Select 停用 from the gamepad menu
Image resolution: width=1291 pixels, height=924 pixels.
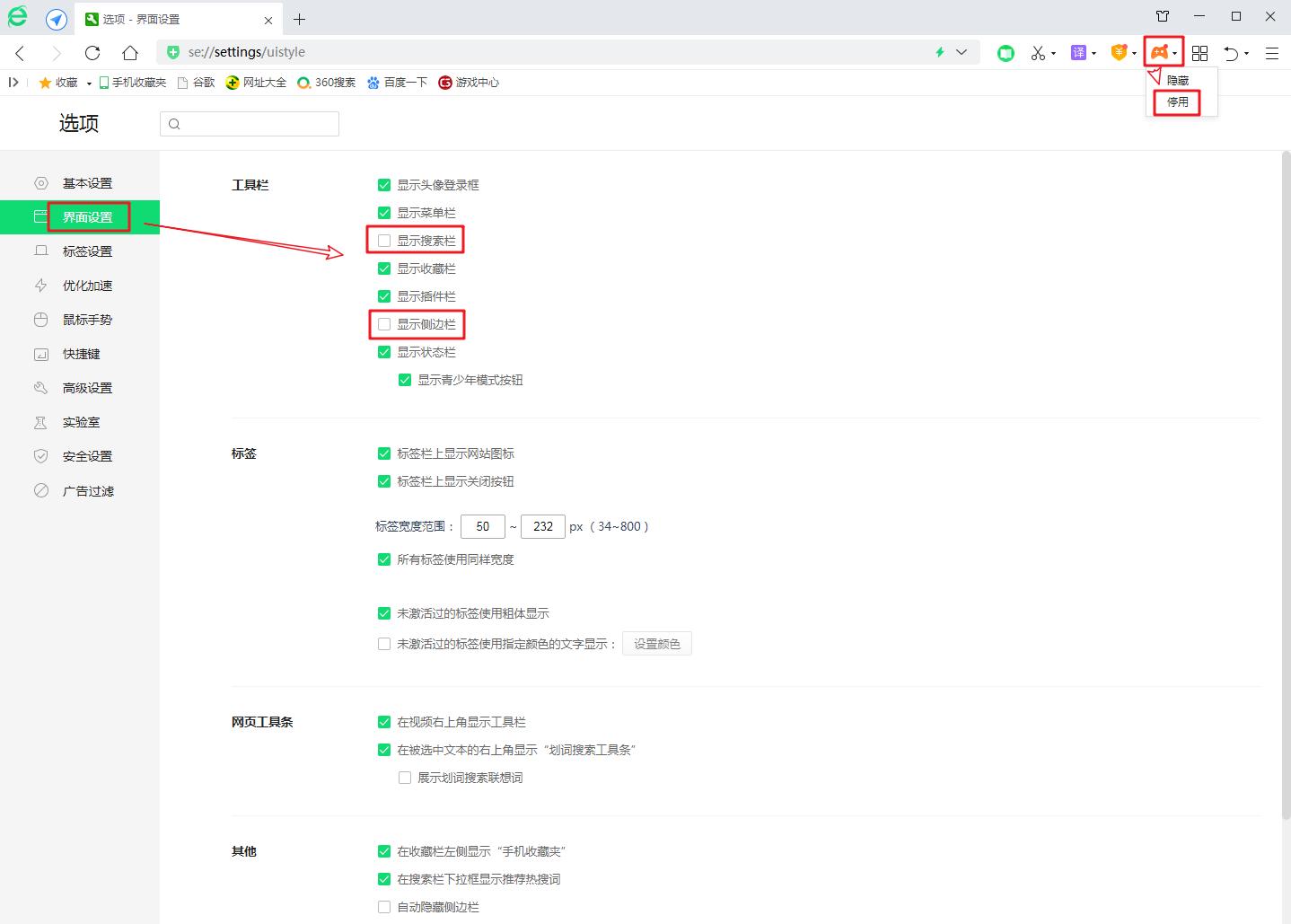(1178, 101)
